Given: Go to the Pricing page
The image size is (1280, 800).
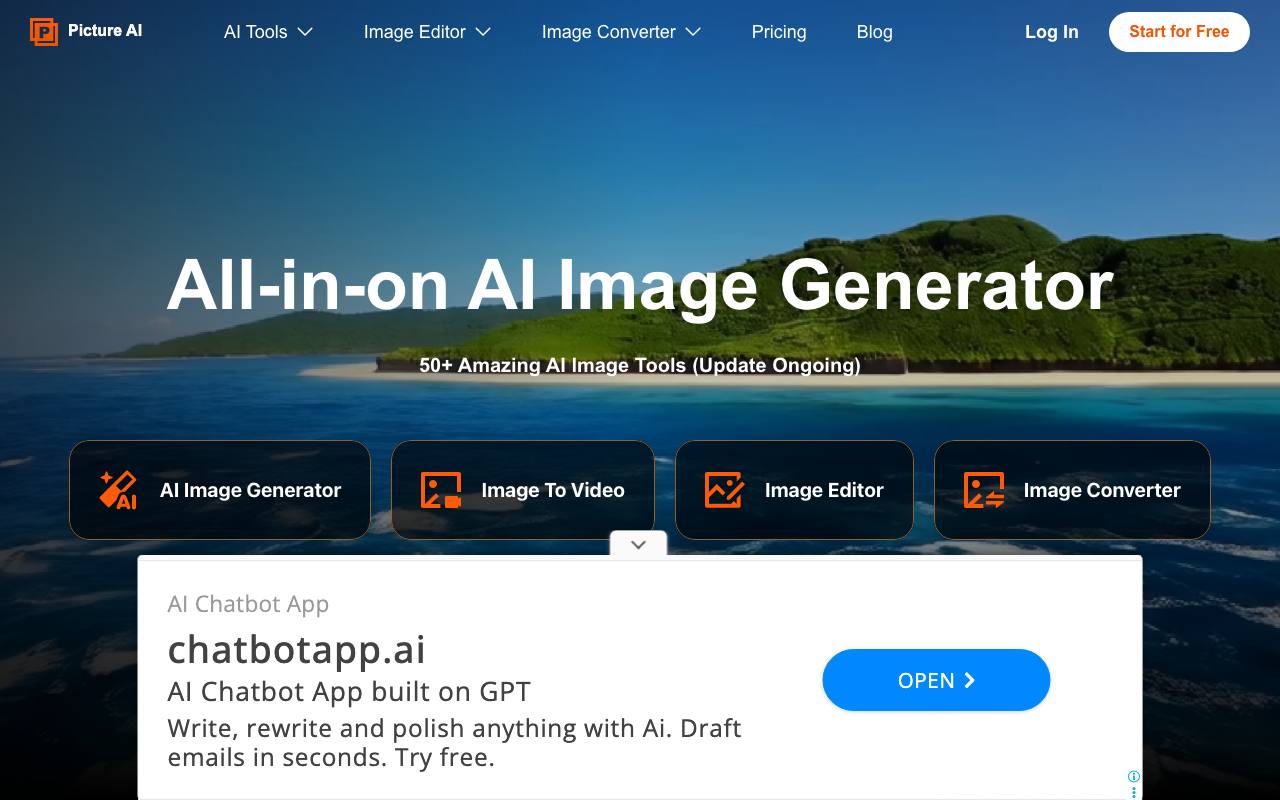Looking at the screenshot, I should pos(779,32).
